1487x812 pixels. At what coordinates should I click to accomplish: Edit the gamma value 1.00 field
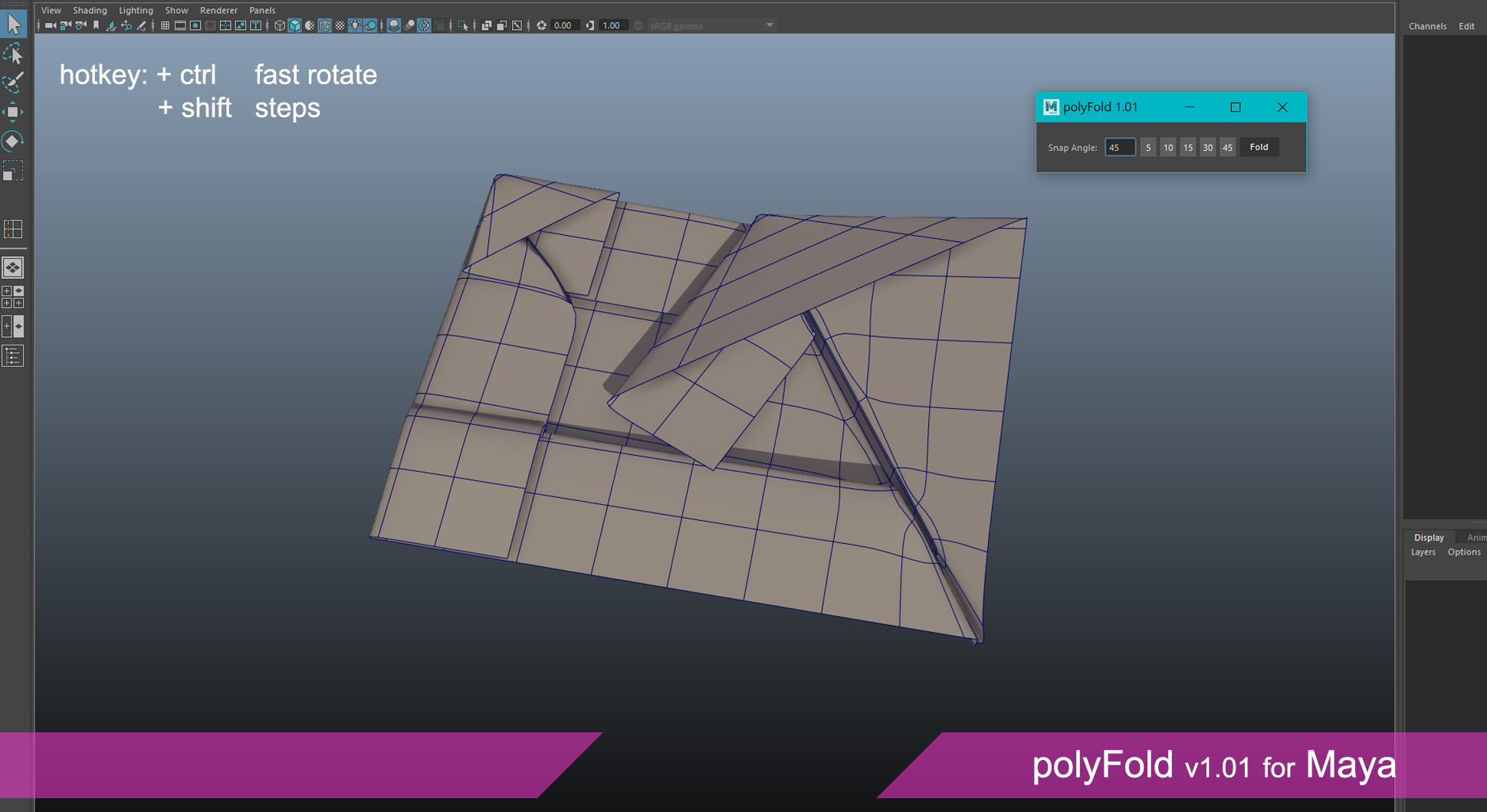613,25
